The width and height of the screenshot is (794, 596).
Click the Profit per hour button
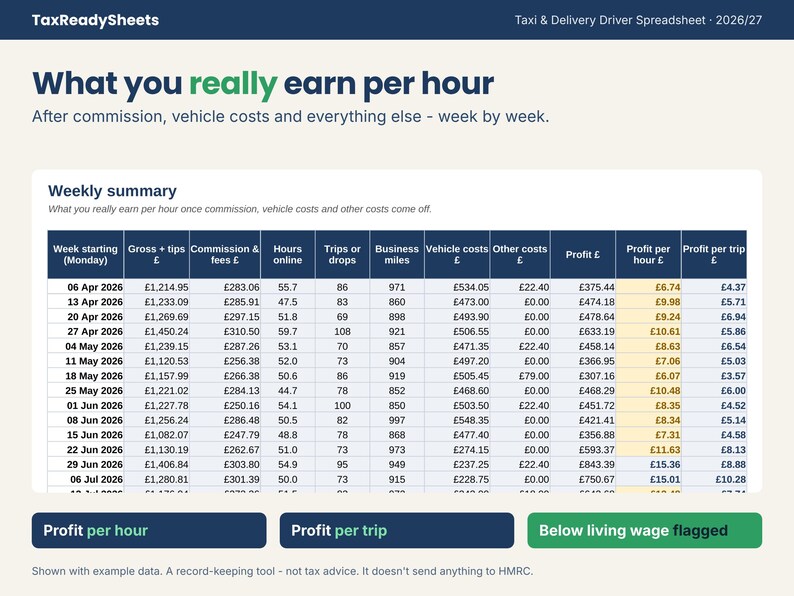[149, 530]
